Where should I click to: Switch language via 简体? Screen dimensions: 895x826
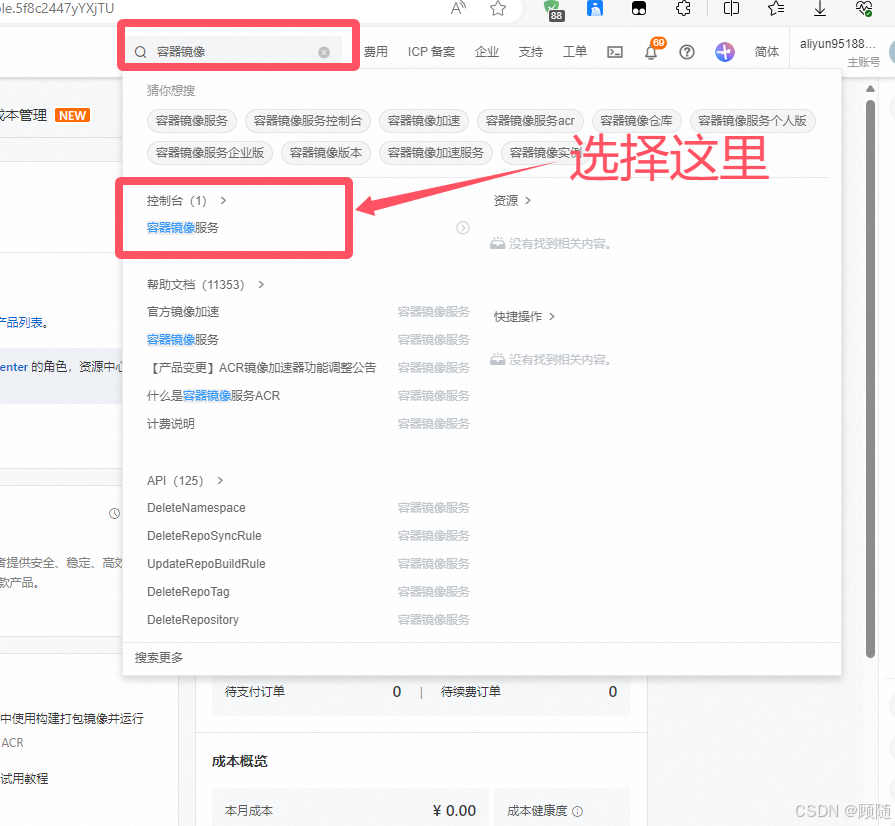(767, 52)
